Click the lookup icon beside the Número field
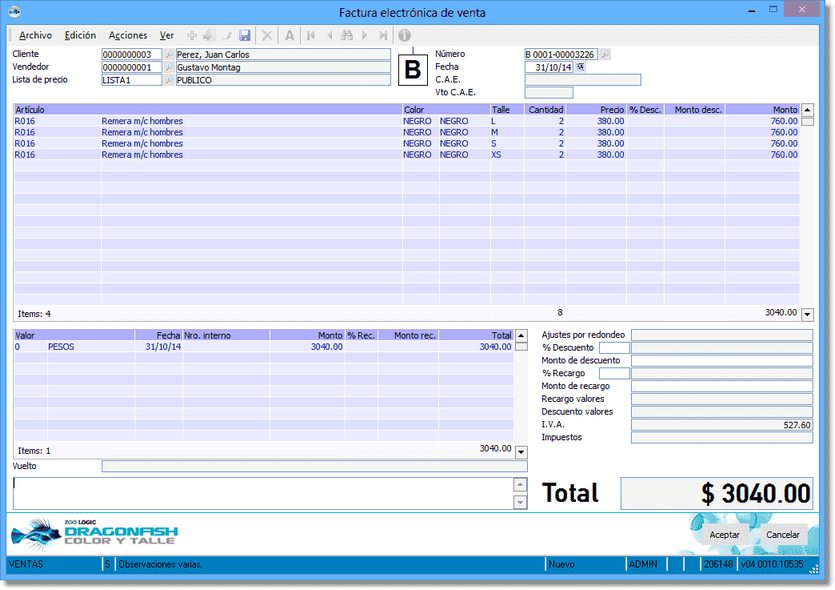835x590 pixels. (605, 54)
